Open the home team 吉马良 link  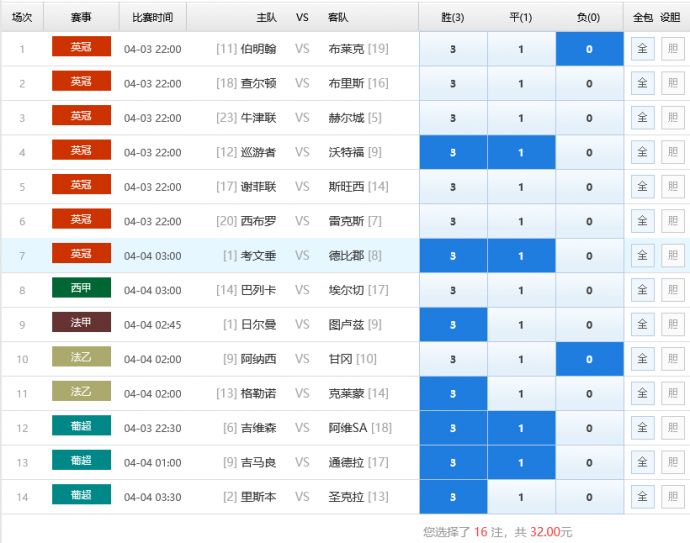pos(259,462)
